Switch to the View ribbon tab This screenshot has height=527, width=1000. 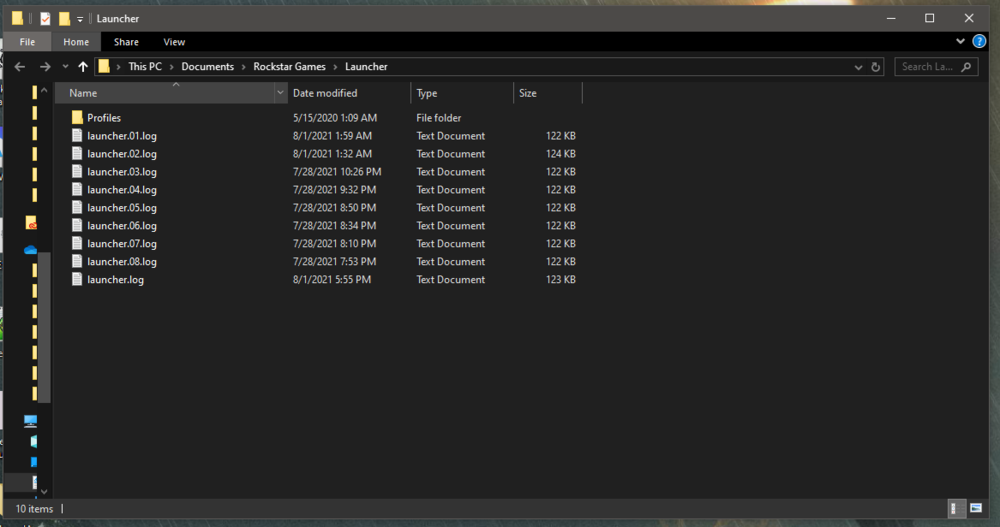pyautogui.click(x=174, y=41)
